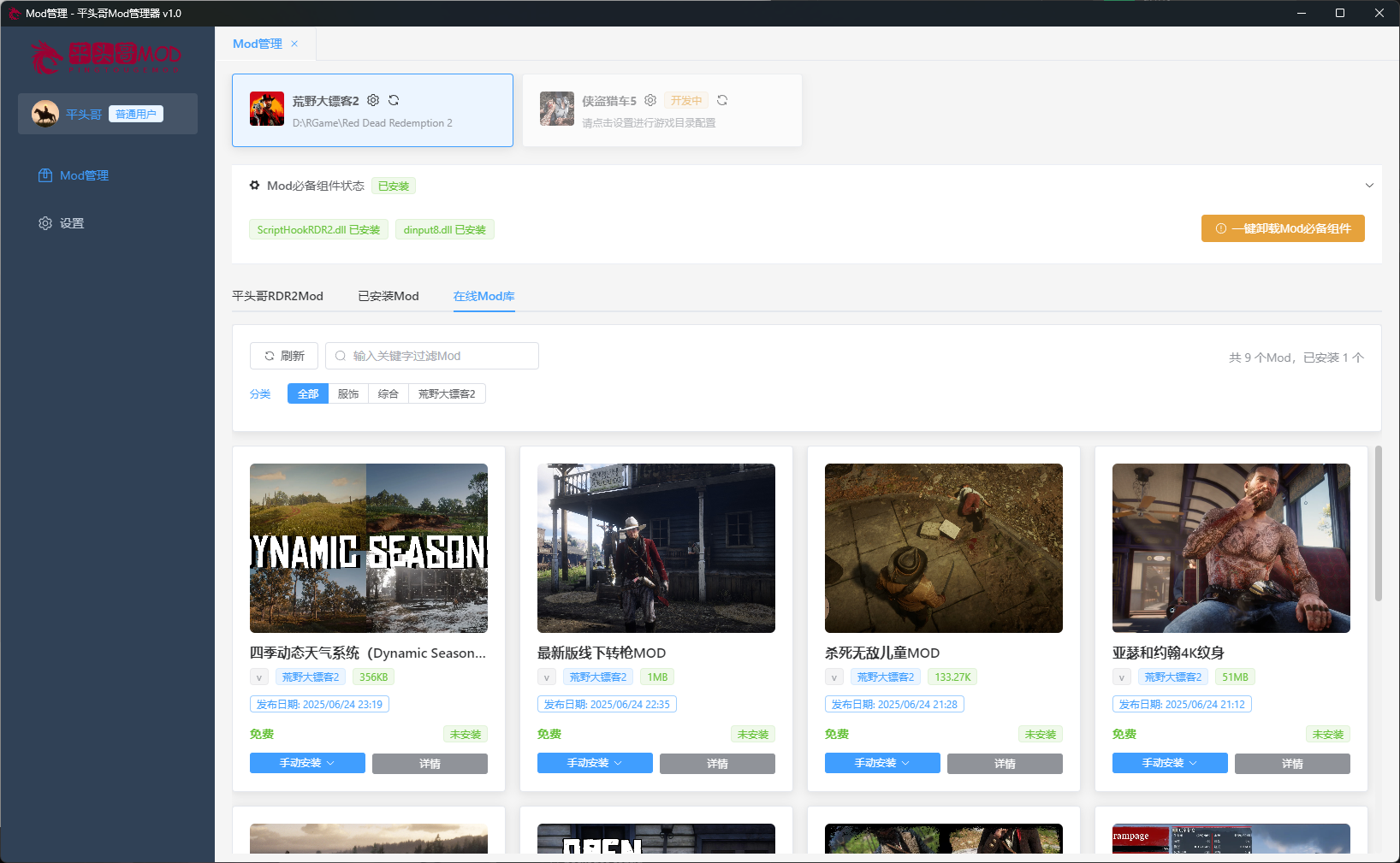
Task: Open 手动安装 dropdown for 亚瑟和约翰4K纹身
Action: [1170, 763]
